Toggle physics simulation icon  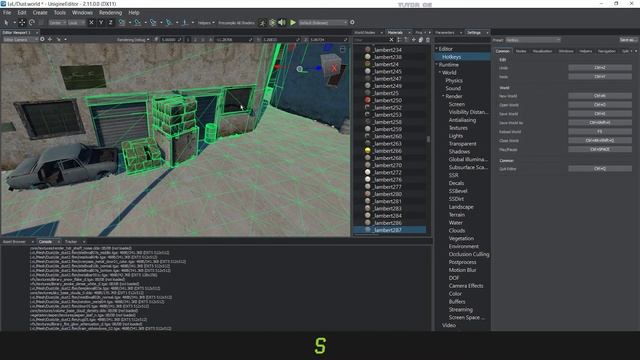272,23
